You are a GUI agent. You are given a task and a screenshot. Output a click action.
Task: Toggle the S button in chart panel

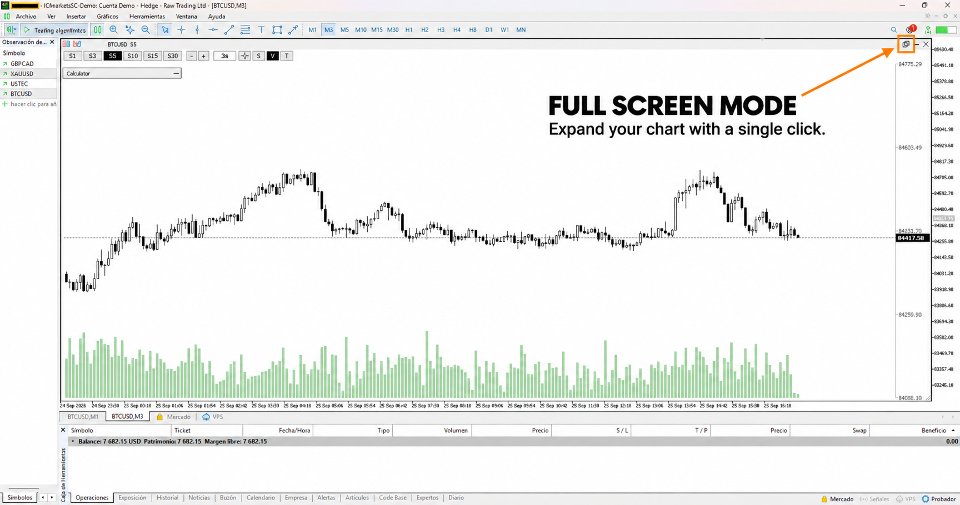click(258, 56)
